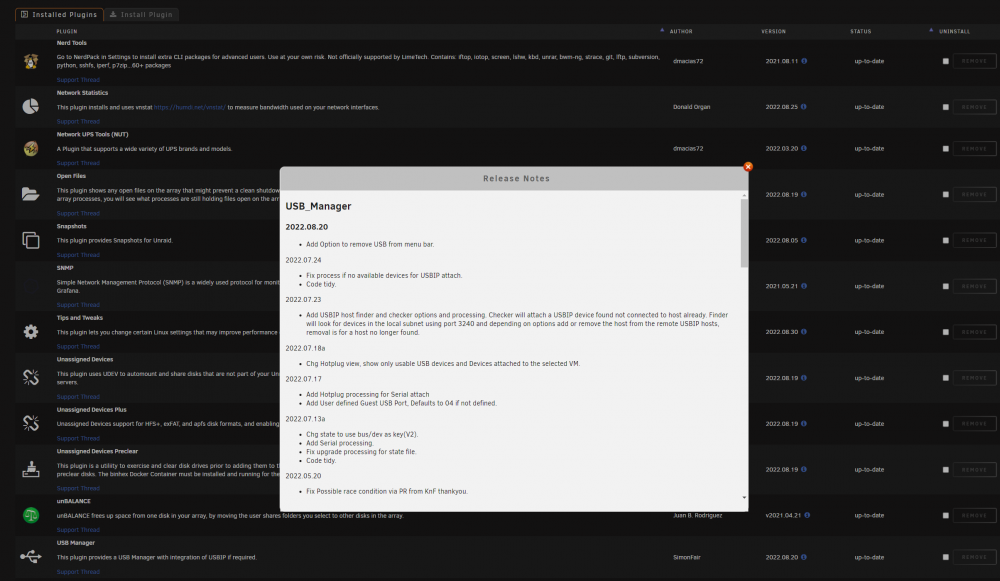
Task: Open Support Thread link for unBALANCE
Action: tap(78, 529)
